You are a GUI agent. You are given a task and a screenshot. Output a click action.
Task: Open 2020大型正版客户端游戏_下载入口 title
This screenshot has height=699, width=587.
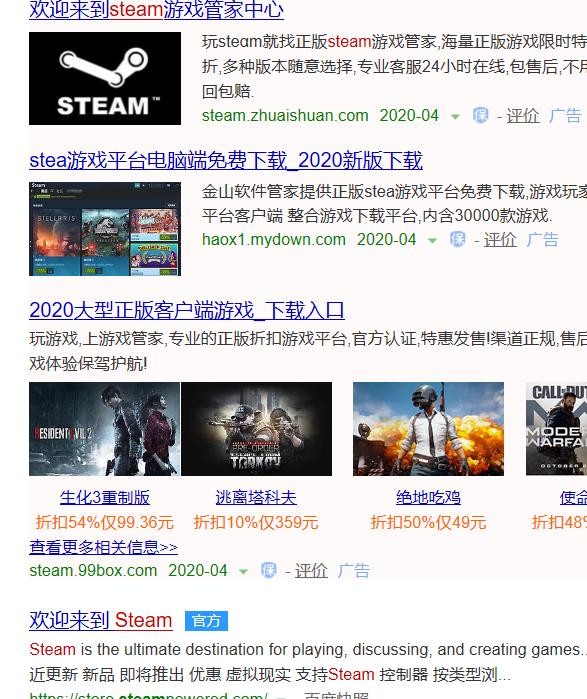[x=187, y=310]
